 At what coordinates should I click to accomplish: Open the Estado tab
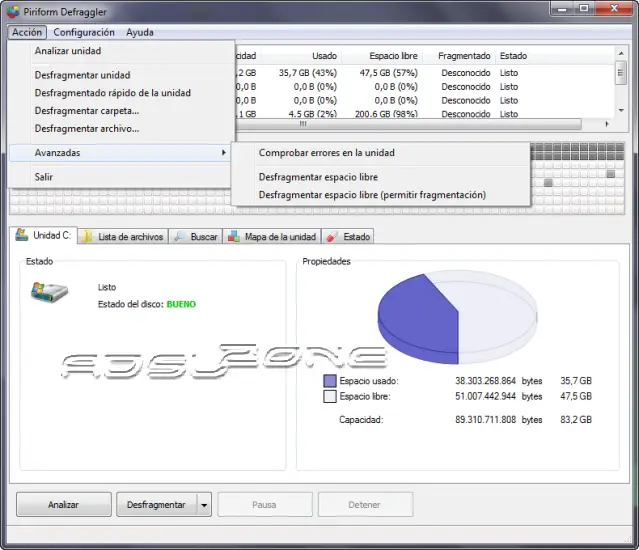point(348,237)
